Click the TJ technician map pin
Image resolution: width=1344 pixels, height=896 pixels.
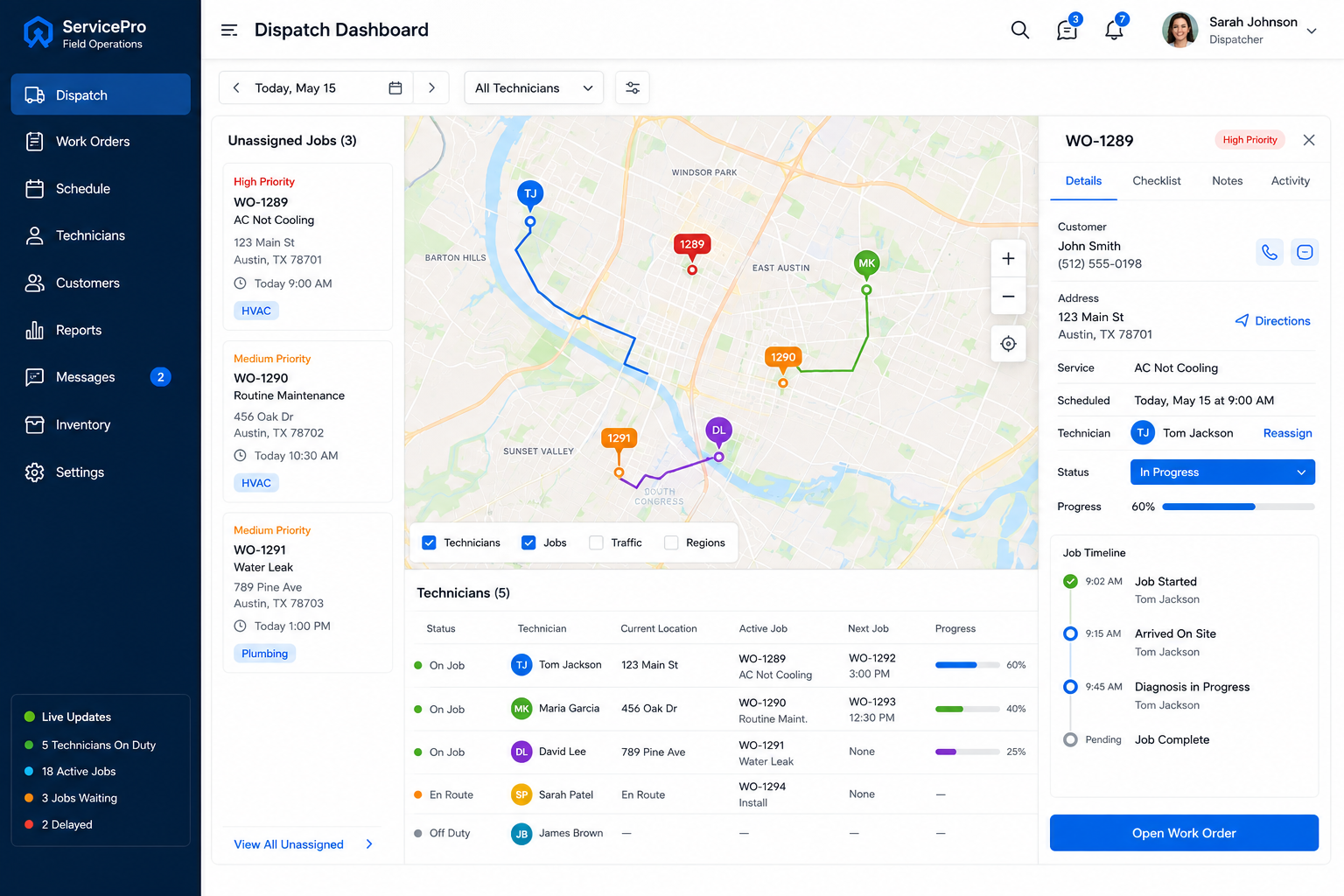[x=530, y=195]
